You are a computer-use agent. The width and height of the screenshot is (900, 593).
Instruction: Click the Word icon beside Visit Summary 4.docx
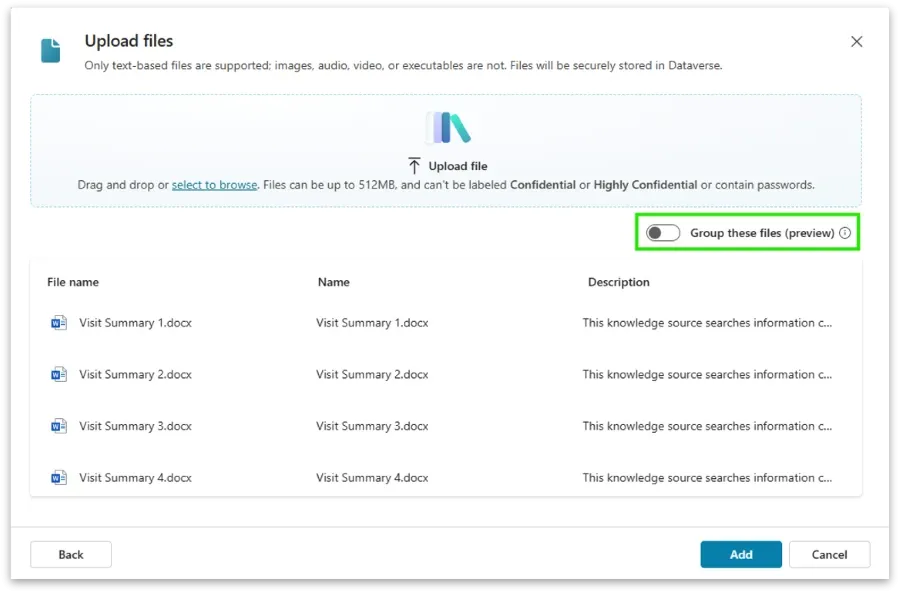coord(58,477)
